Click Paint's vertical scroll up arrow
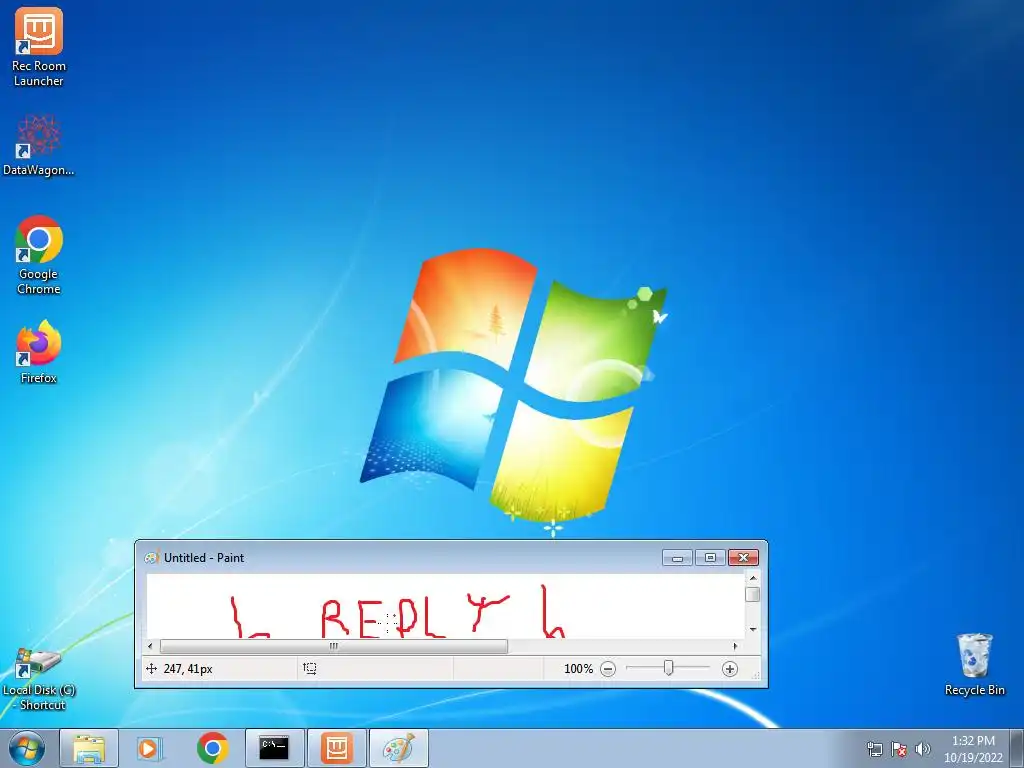The image size is (1024, 768). (752, 579)
